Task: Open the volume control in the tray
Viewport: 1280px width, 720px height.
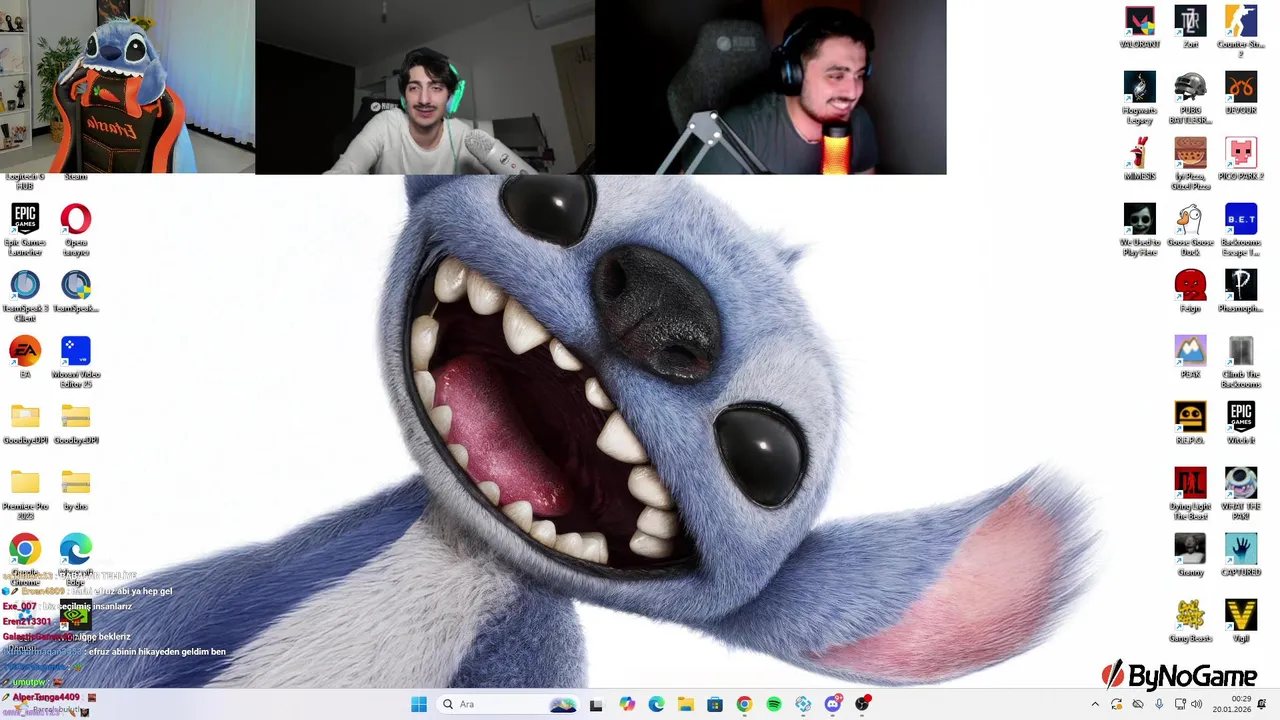Action: pos(1196,704)
